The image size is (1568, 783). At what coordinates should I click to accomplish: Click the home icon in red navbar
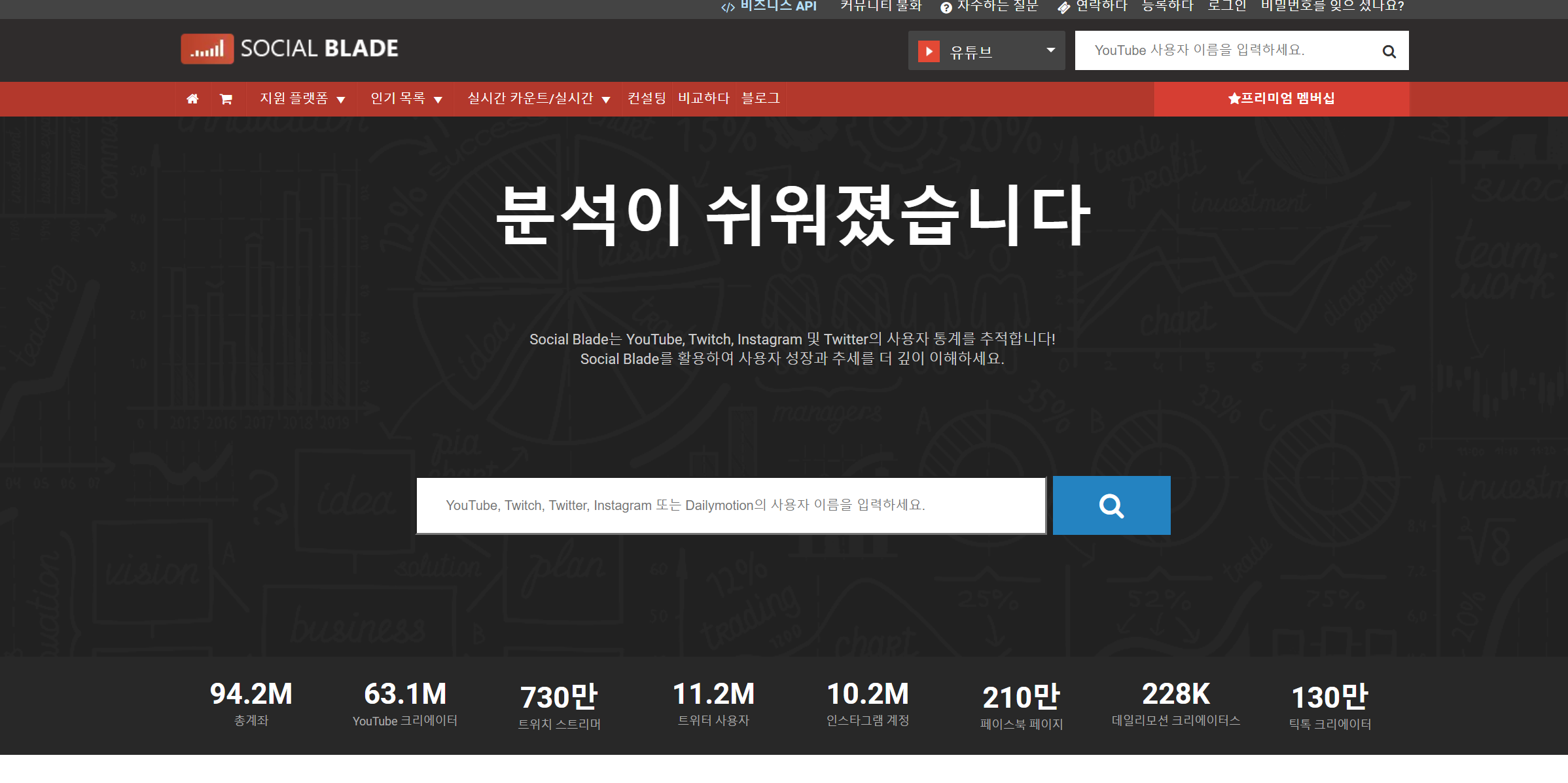point(192,99)
